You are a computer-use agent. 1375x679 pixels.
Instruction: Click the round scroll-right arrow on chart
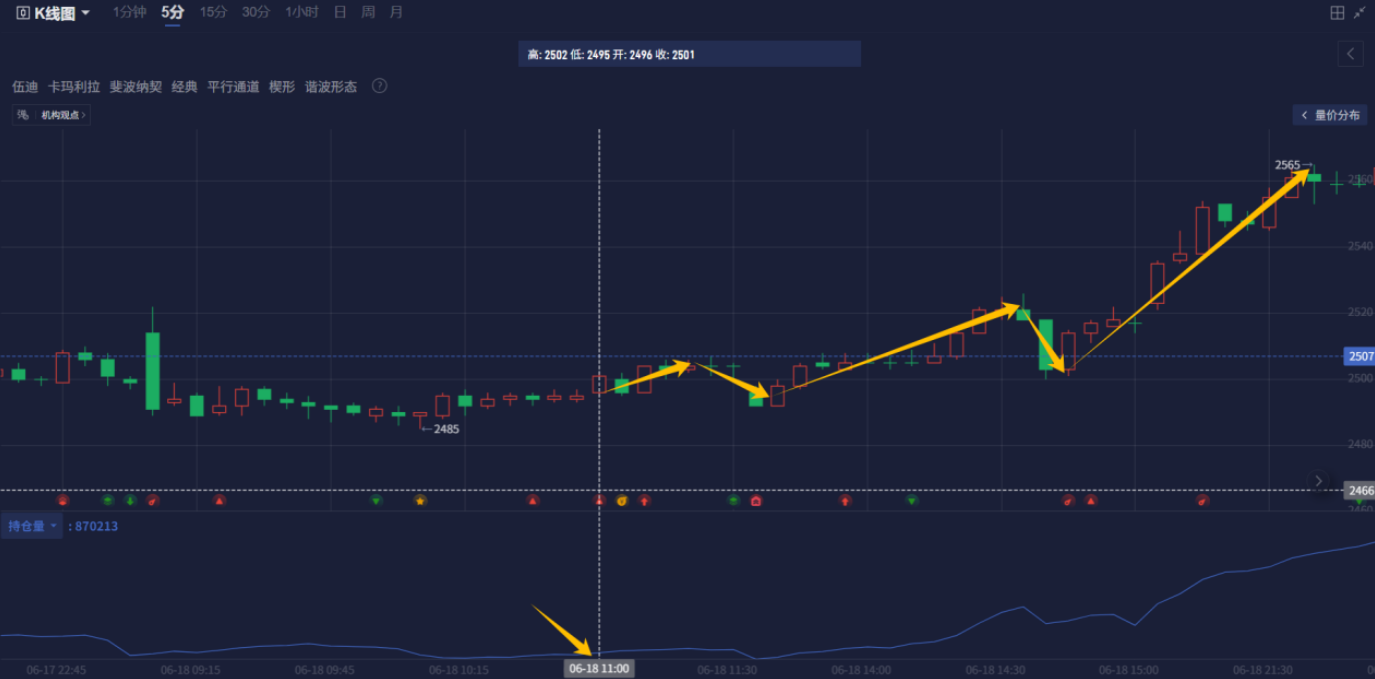click(1319, 481)
